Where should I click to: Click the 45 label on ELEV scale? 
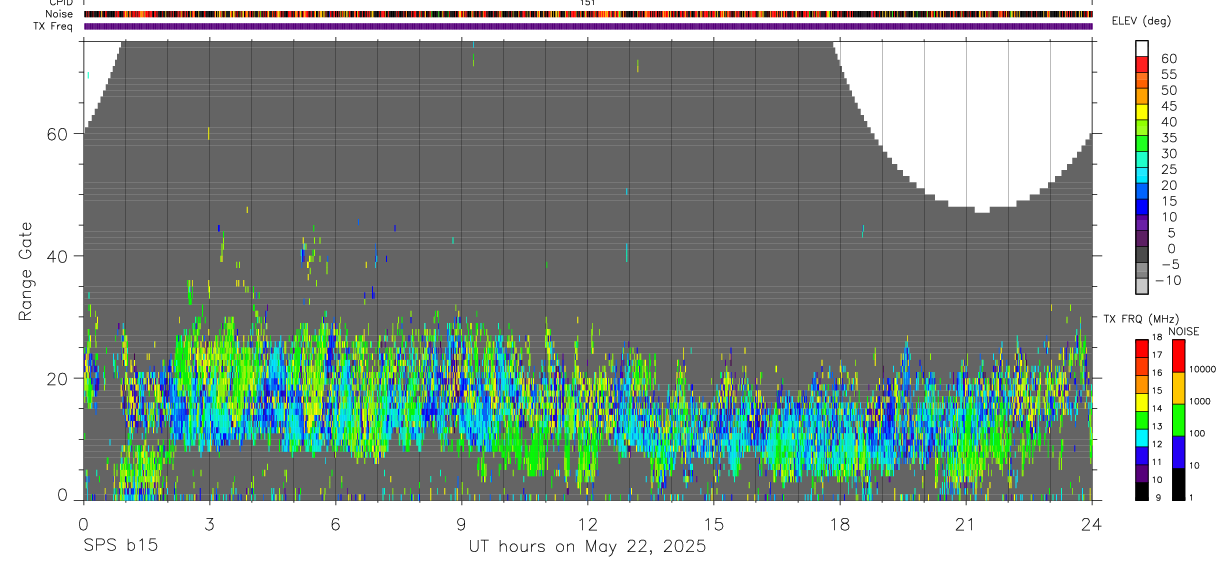click(1168, 106)
